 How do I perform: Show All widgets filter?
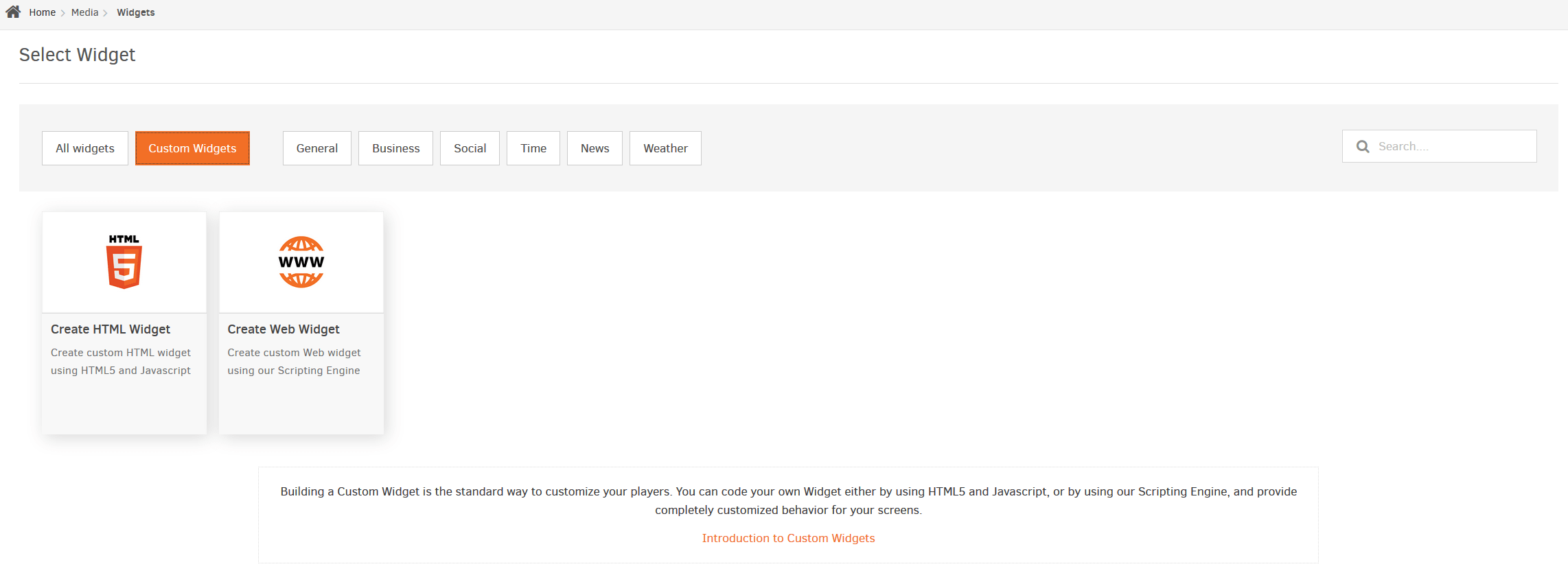click(85, 148)
